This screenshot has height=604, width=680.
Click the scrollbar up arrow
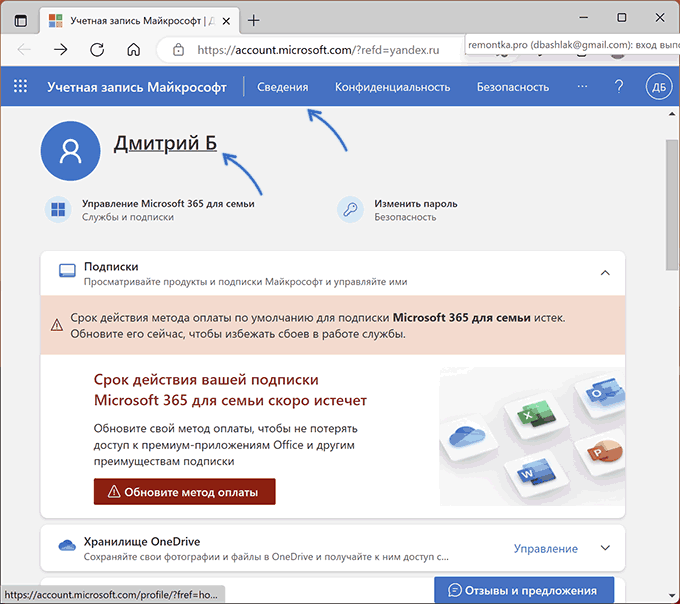pyautogui.click(x=672, y=114)
